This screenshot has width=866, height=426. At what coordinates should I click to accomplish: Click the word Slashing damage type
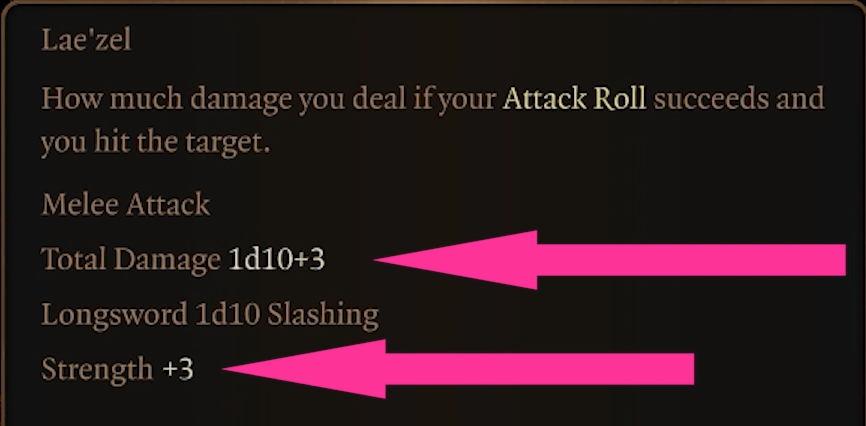pos(323,314)
